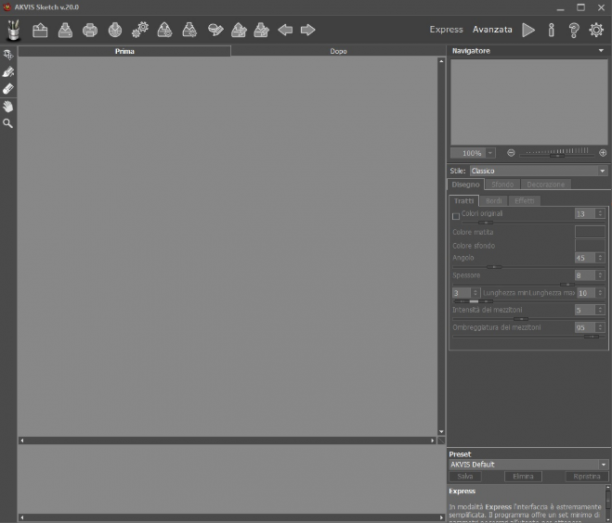Screen dimensions: 612x523
Task: Load guiding lines from file icon
Action: click(x=238, y=30)
